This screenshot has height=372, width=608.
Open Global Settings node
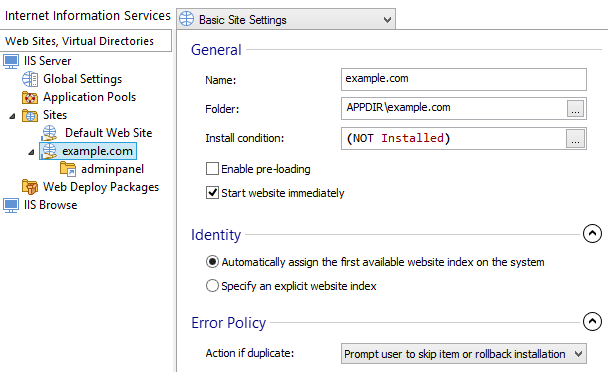(x=83, y=79)
